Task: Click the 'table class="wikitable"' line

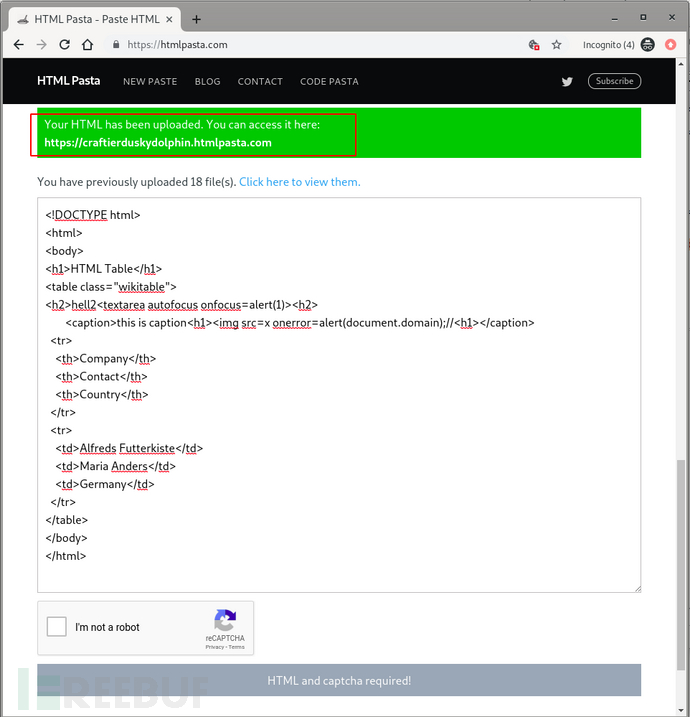Action: coord(111,287)
